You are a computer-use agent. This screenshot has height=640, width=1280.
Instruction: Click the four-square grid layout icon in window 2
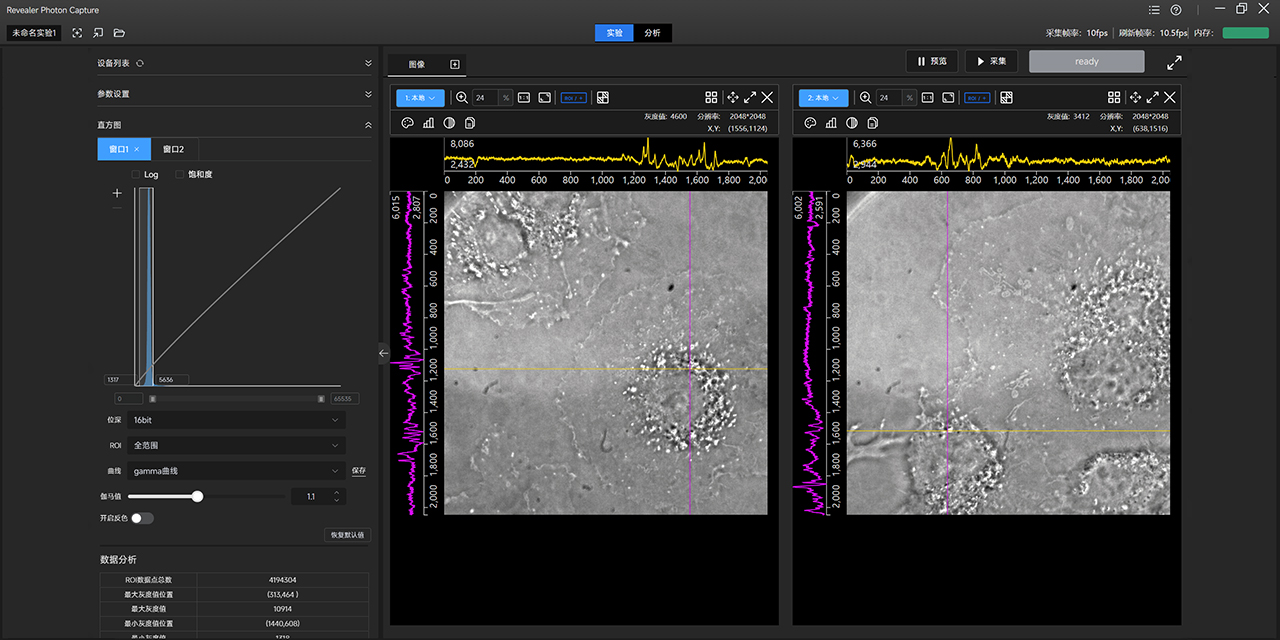click(1114, 97)
